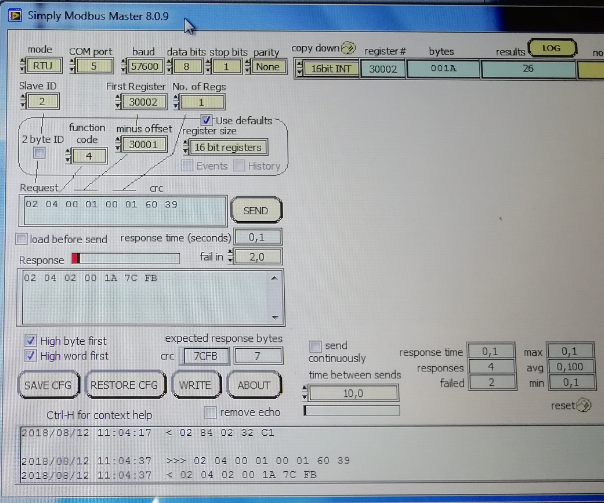
Task: Click the Simply Modbus Master title bar icon
Action: (x=15, y=16)
